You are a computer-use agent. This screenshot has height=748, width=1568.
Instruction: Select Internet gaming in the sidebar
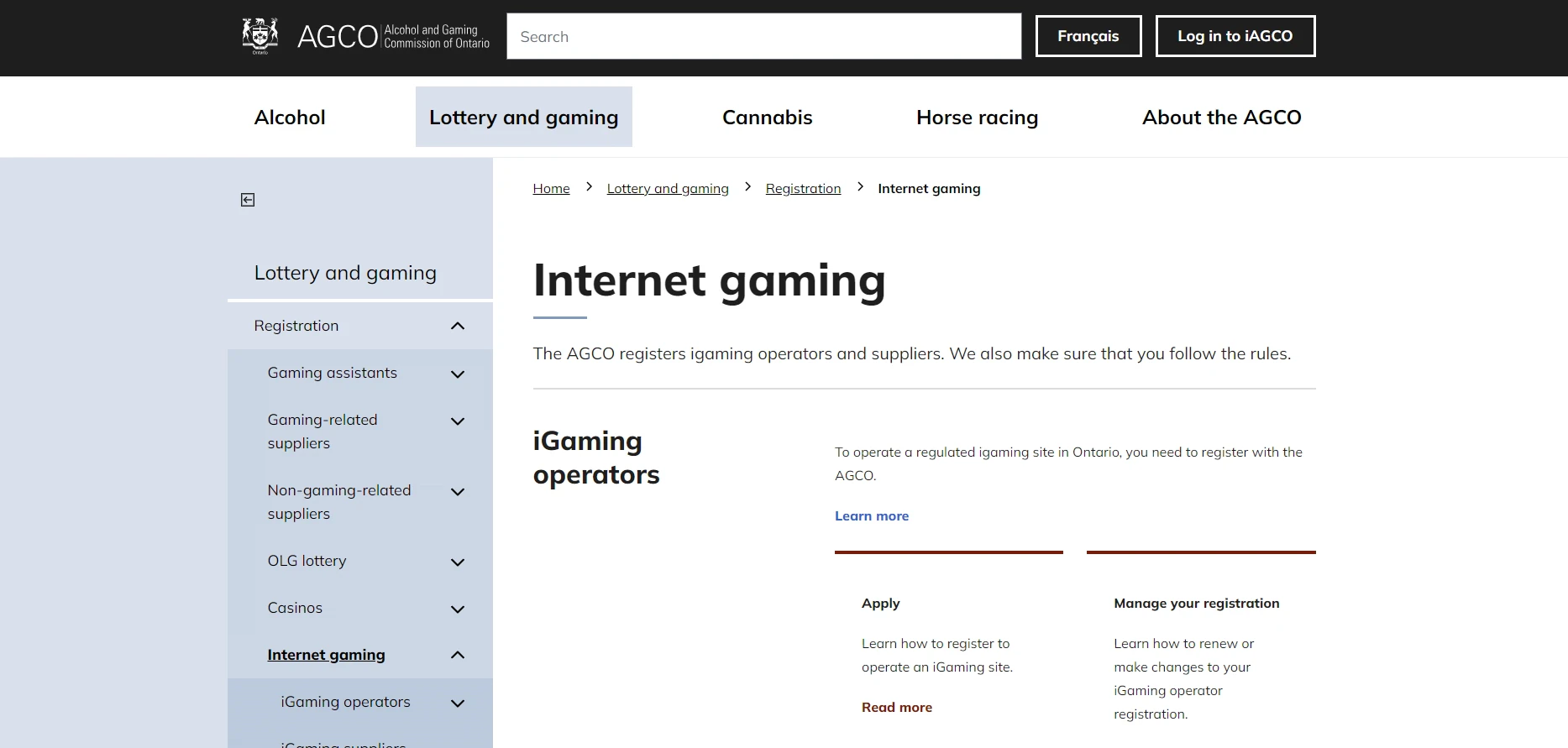pos(326,655)
